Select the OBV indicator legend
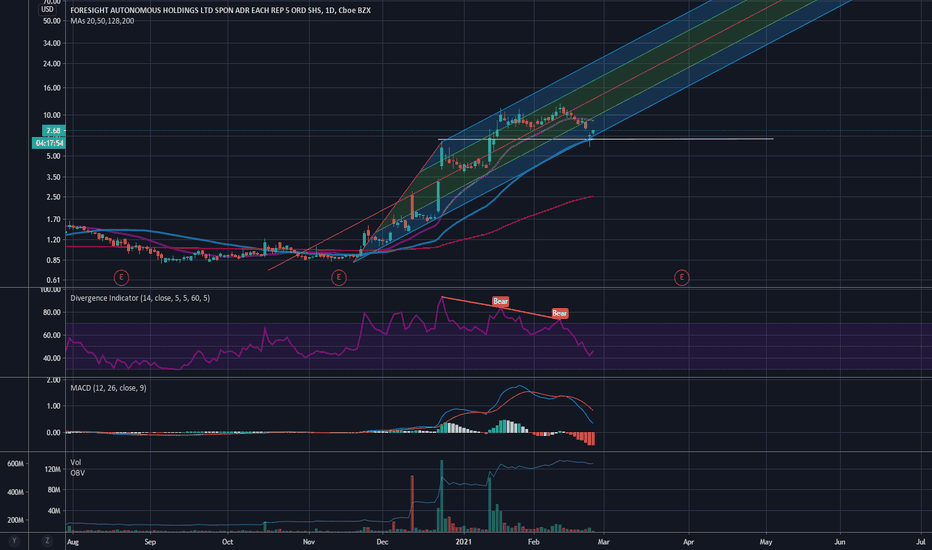The image size is (932, 550). [x=77, y=473]
